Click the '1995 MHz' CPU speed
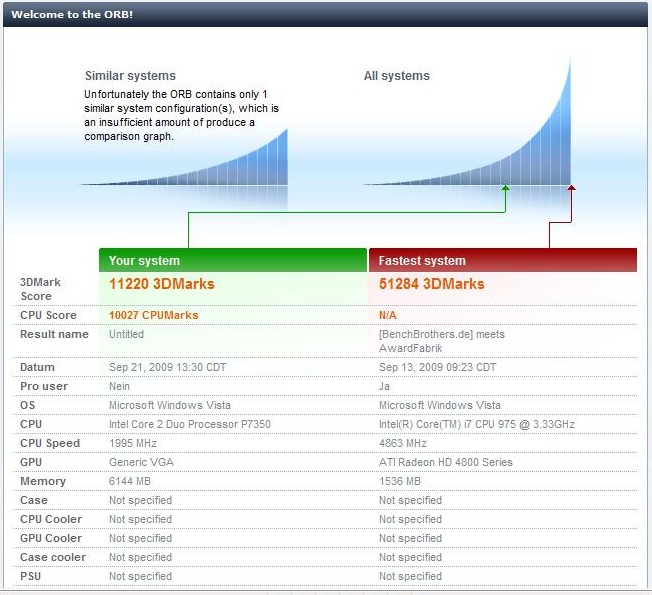Viewport: 652px width, 595px height. [133, 443]
